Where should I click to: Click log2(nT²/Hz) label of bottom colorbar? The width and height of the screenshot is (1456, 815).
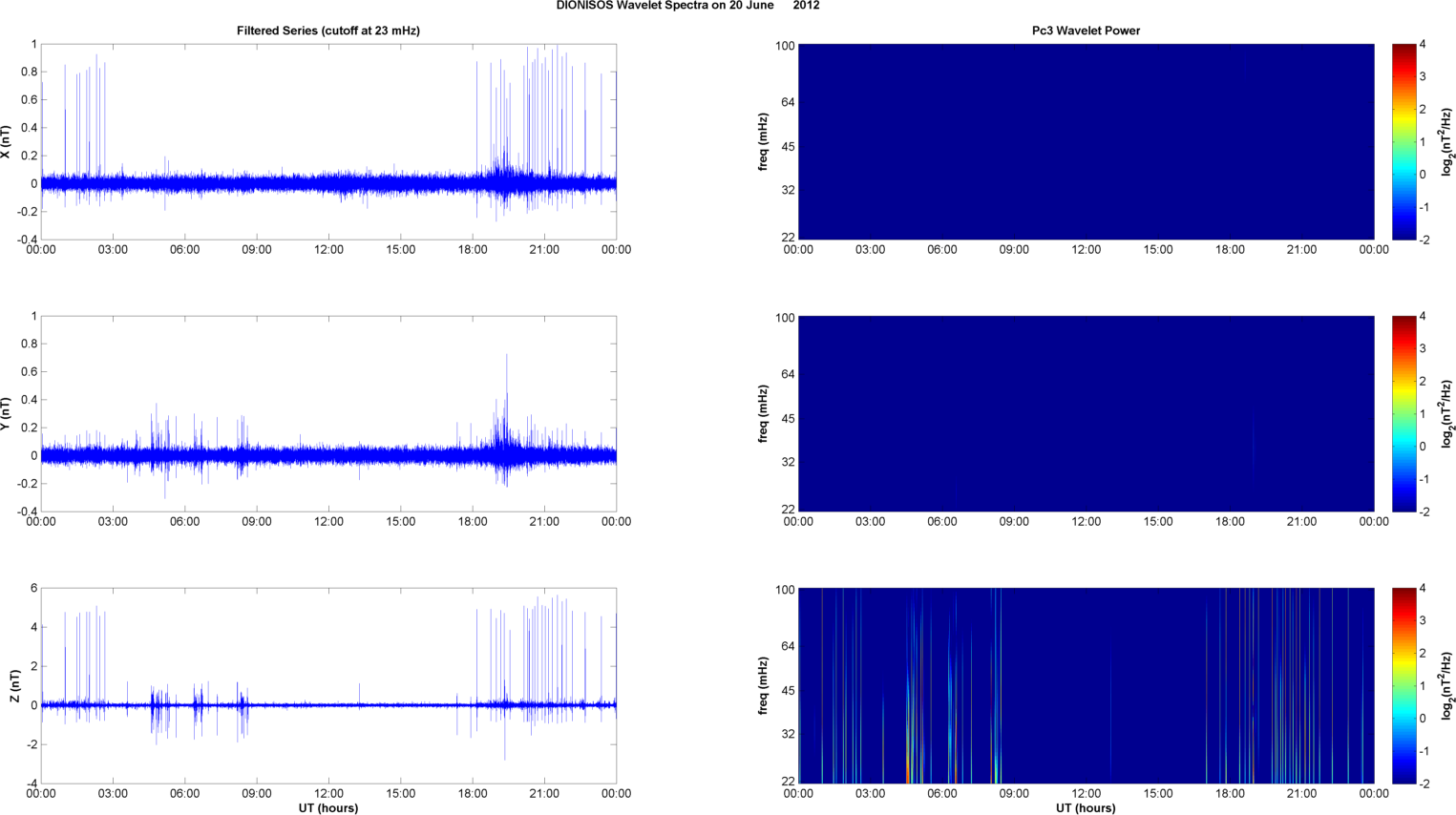click(x=1447, y=686)
